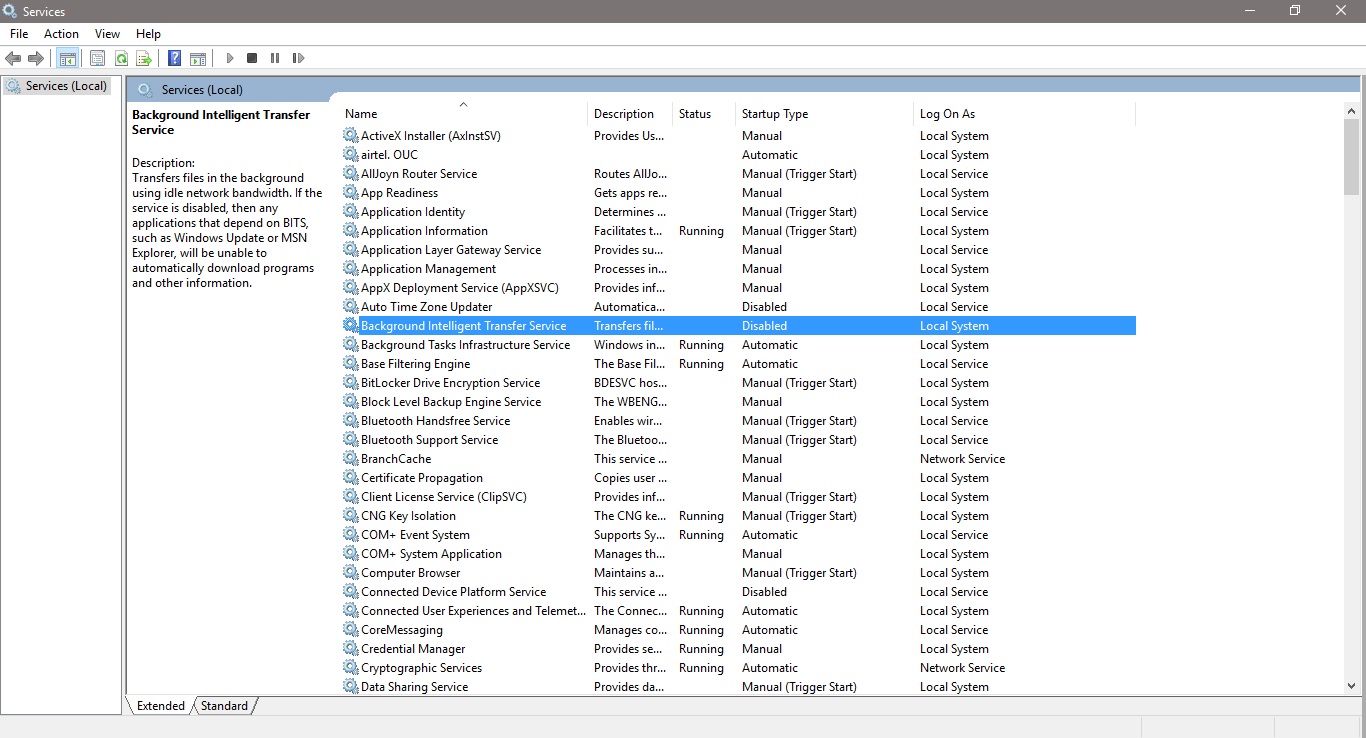Toggle Show/Hide Action Pane toolbar icon
The image size is (1366, 738).
[198, 58]
